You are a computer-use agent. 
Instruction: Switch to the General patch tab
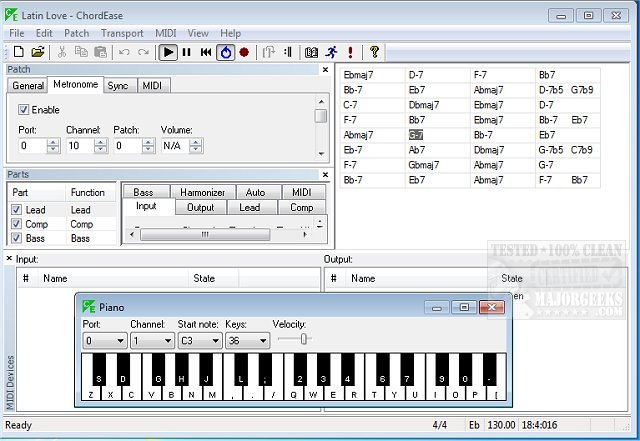(x=28, y=86)
